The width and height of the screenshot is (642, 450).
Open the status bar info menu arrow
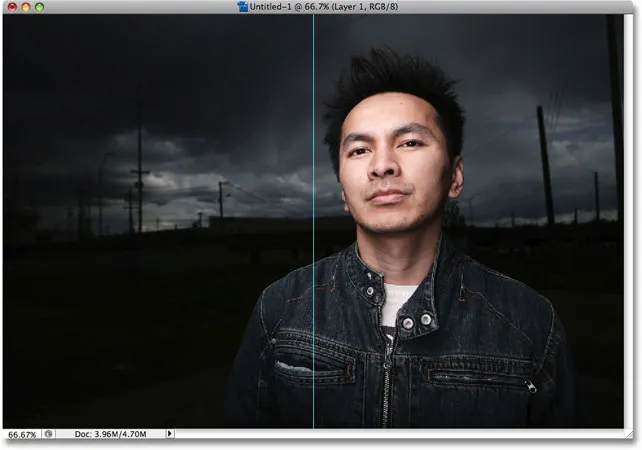170,433
